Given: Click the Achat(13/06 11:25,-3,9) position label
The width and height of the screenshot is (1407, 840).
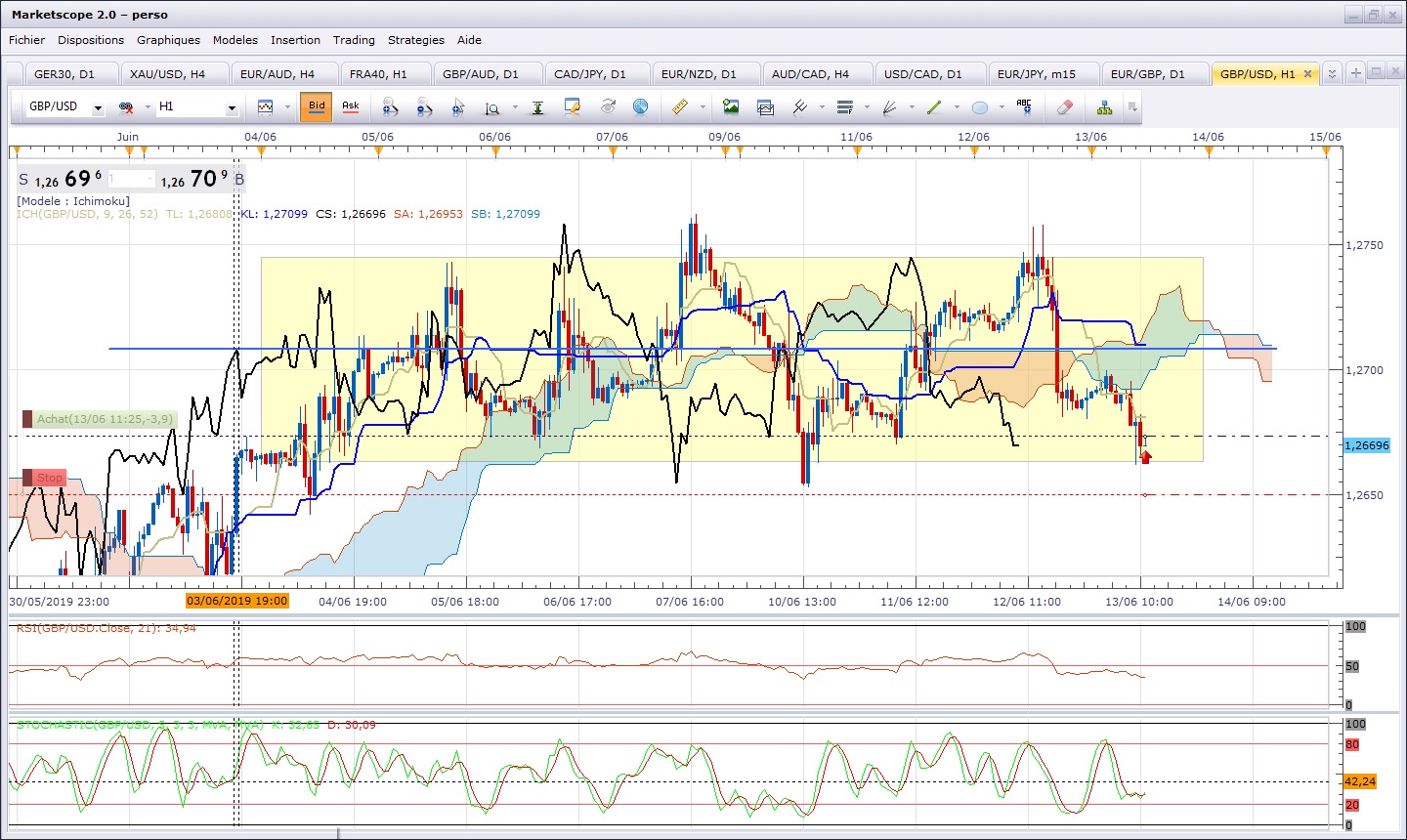Looking at the screenshot, I should coord(99,419).
